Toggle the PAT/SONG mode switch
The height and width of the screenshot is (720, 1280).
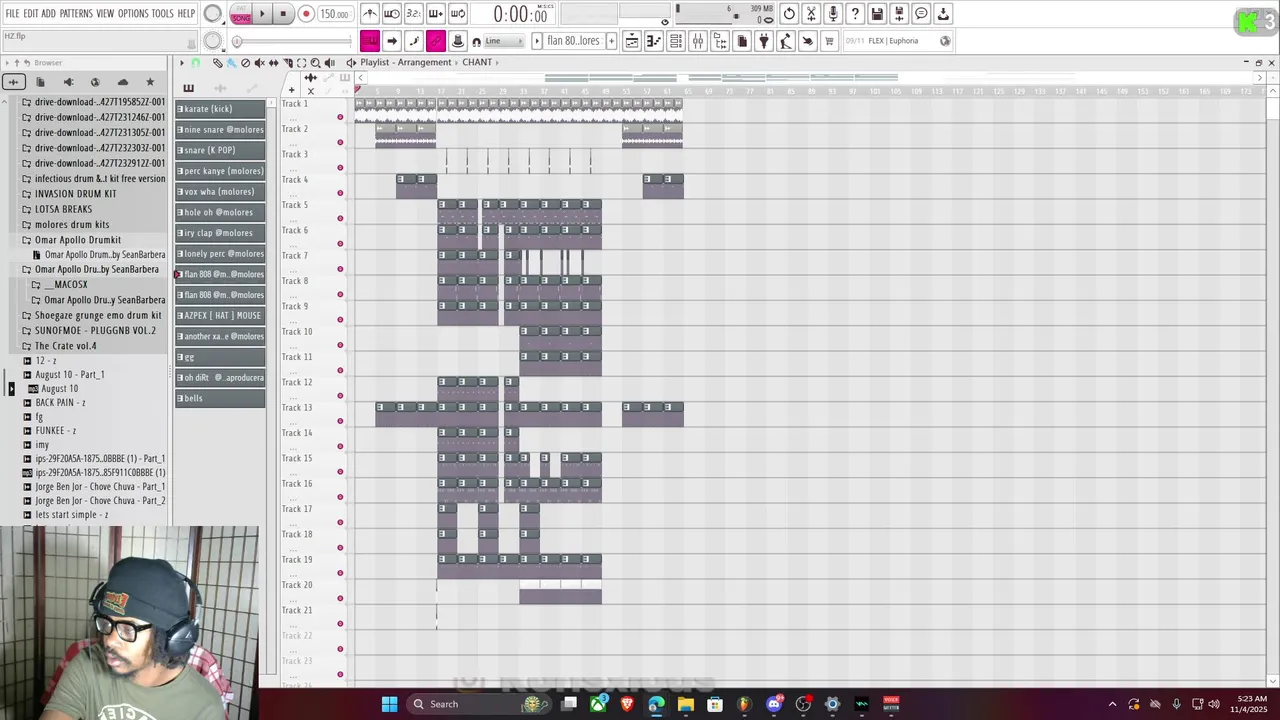[x=241, y=14]
